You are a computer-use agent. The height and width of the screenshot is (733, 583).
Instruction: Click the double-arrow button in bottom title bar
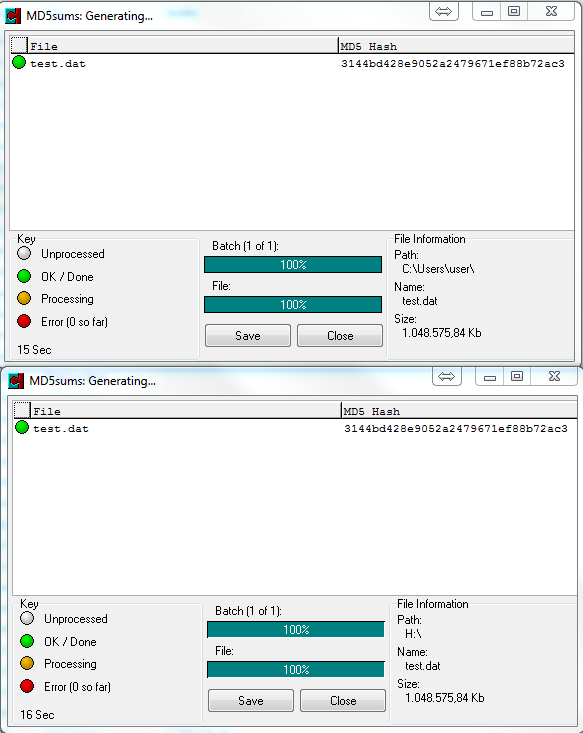pos(447,376)
